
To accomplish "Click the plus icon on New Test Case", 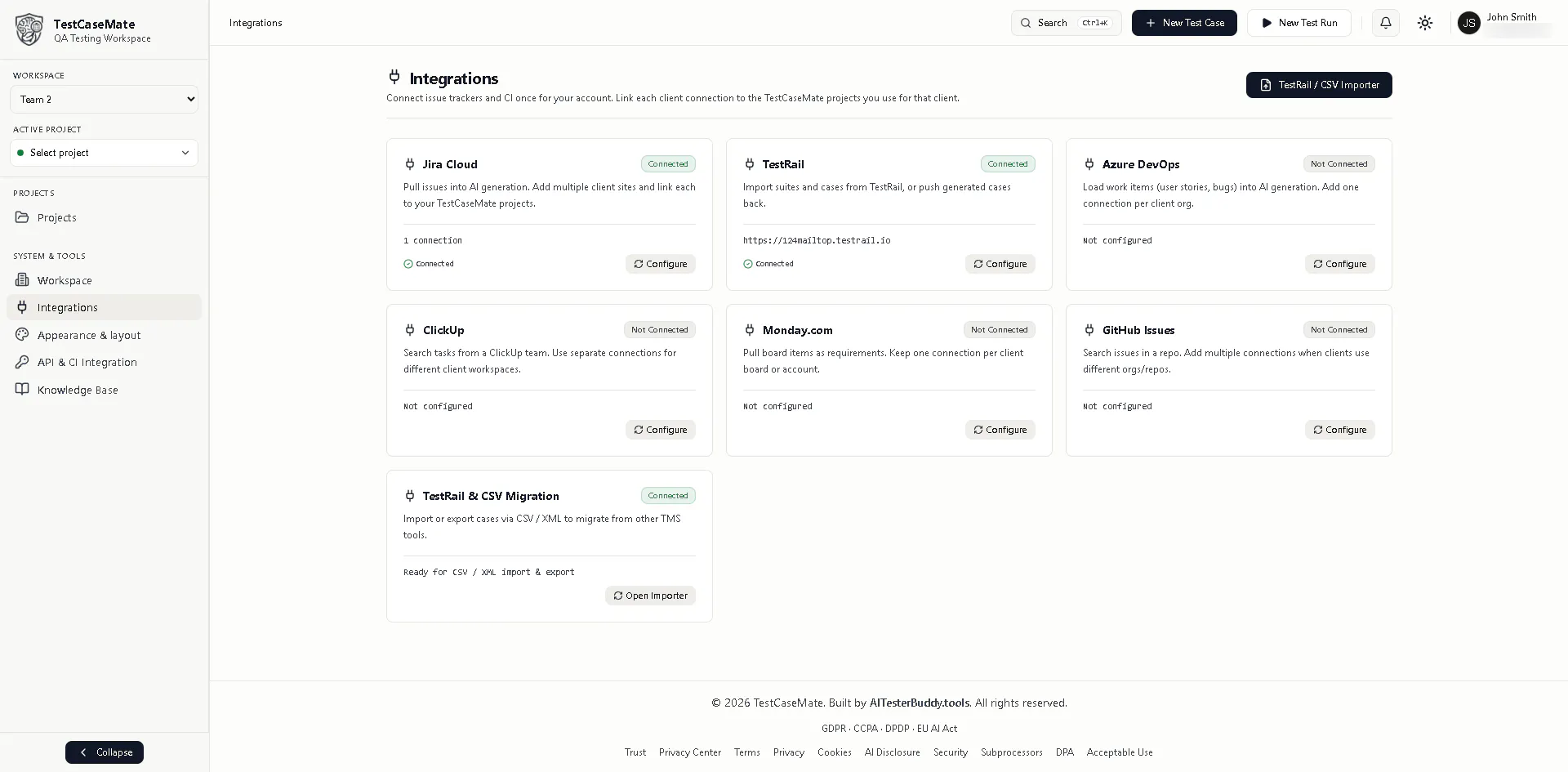I will pos(1151,23).
